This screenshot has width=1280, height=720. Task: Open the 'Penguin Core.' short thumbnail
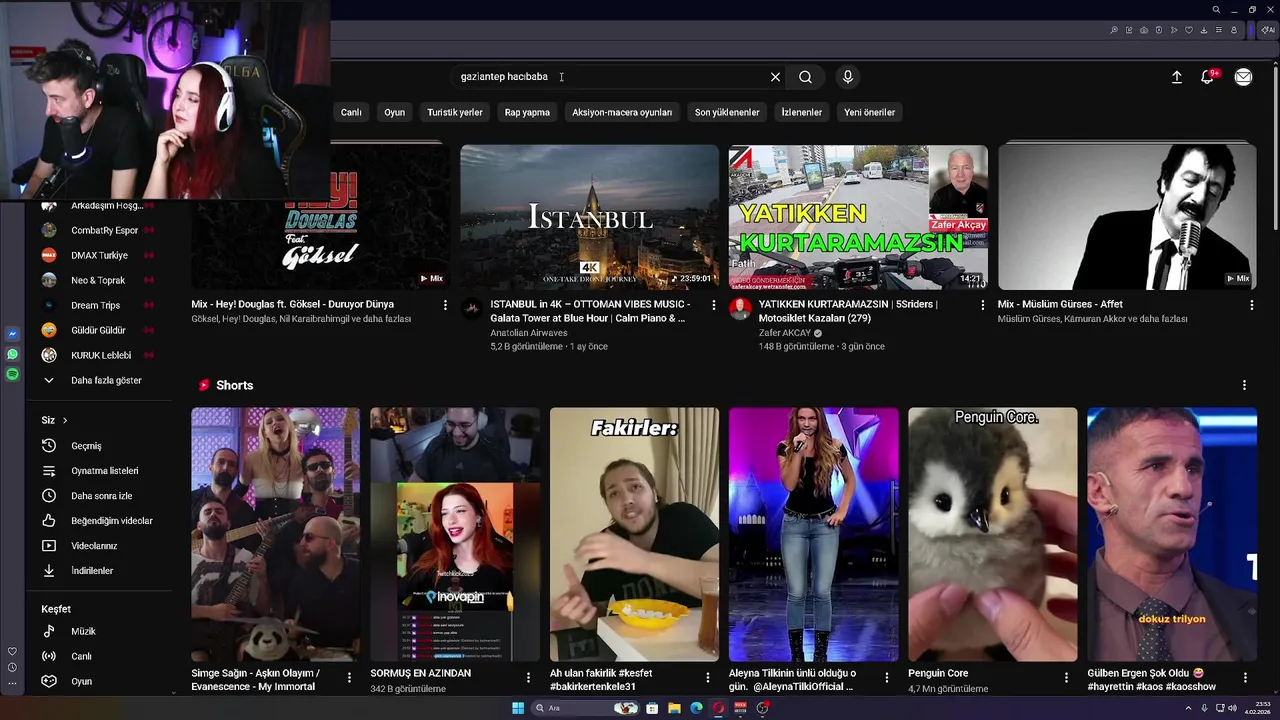pos(993,534)
